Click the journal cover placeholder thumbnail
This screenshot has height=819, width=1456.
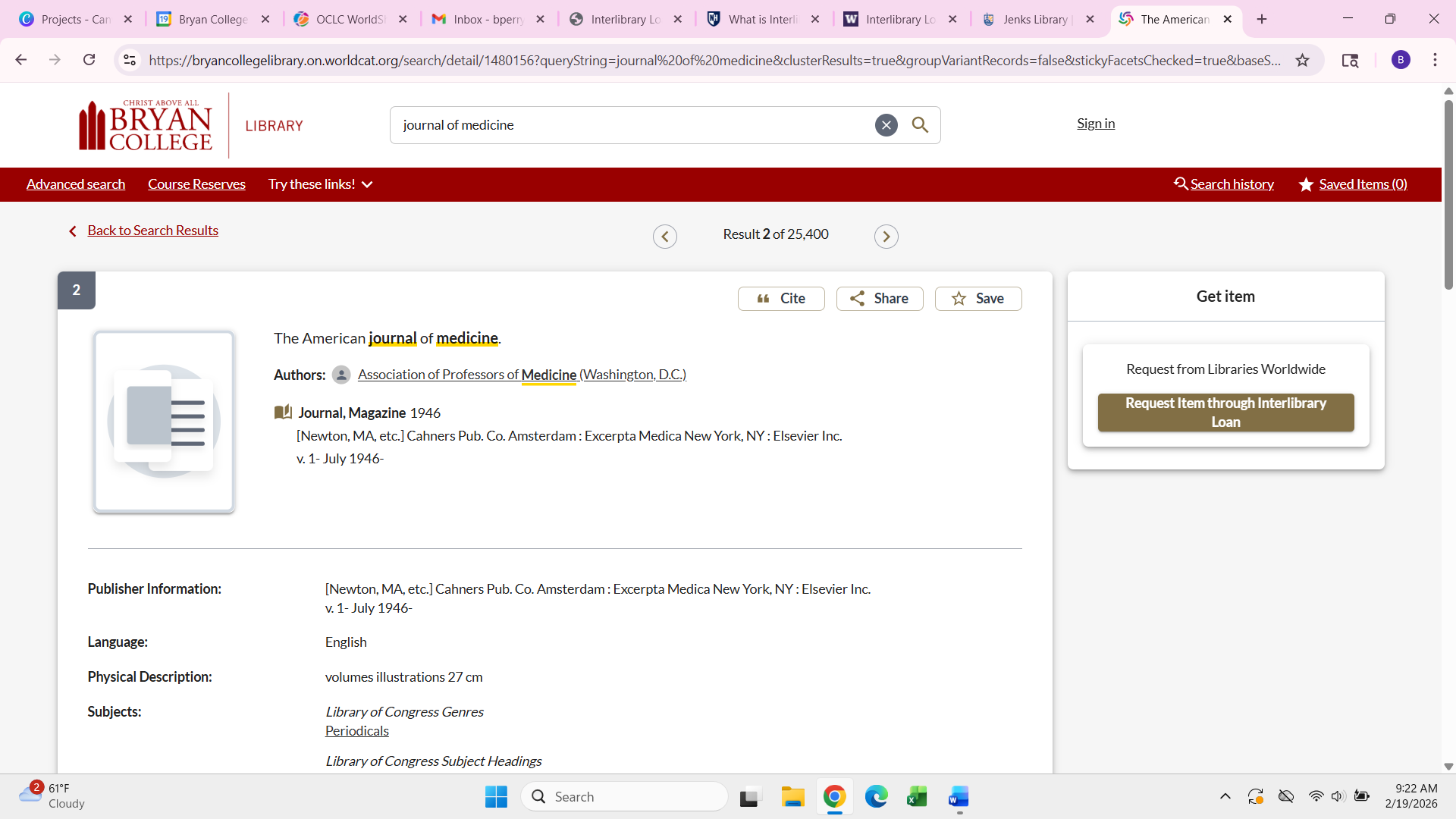click(x=164, y=422)
